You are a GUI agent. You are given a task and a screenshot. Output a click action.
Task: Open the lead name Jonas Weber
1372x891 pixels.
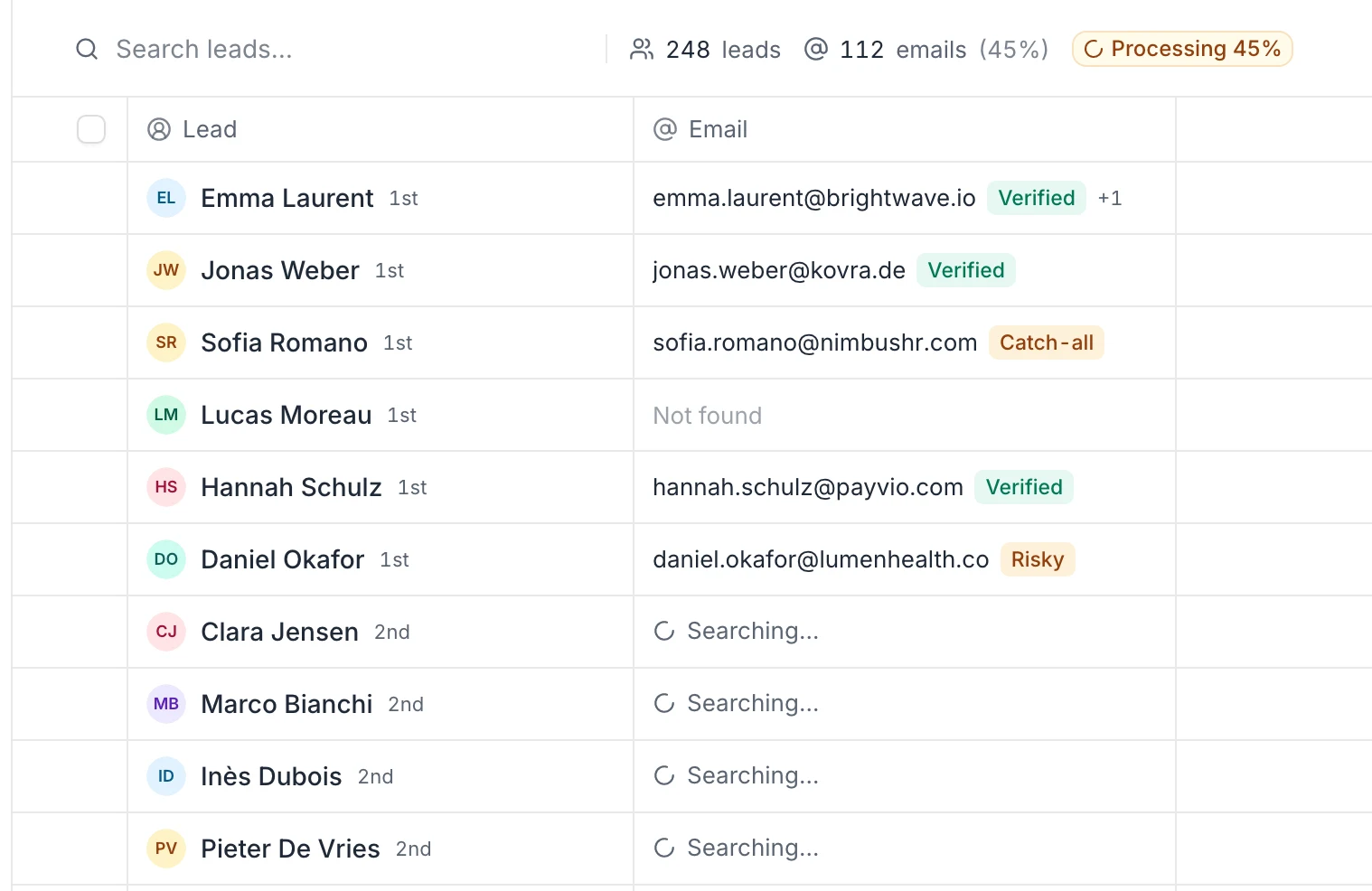[280, 270]
